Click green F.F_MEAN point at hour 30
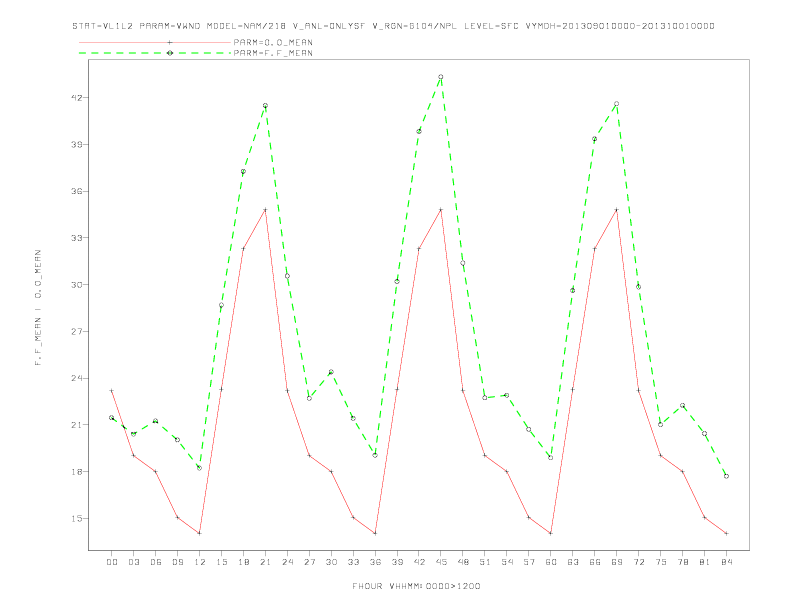The image size is (792, 612). (331, 372)
